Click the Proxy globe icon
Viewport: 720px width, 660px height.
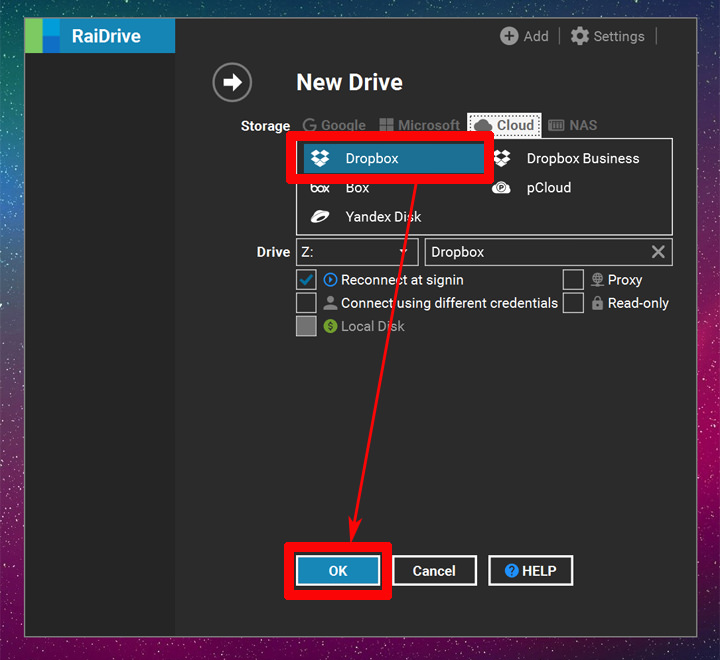pos(597,279)
